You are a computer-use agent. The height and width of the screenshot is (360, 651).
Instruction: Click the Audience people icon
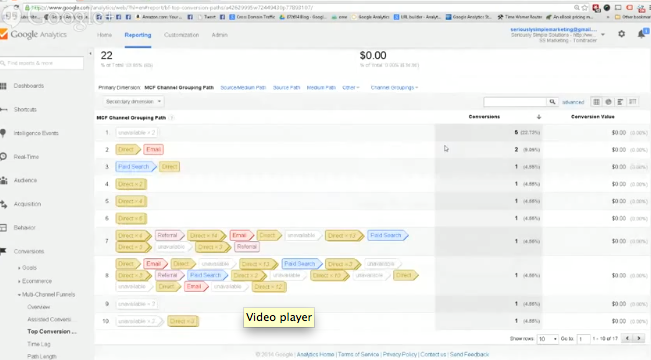pyautogui.click(x=3, y=180)
